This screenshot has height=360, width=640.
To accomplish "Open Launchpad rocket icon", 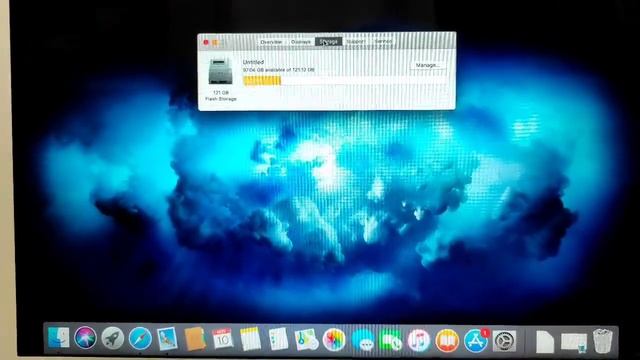I will (113, 338).
